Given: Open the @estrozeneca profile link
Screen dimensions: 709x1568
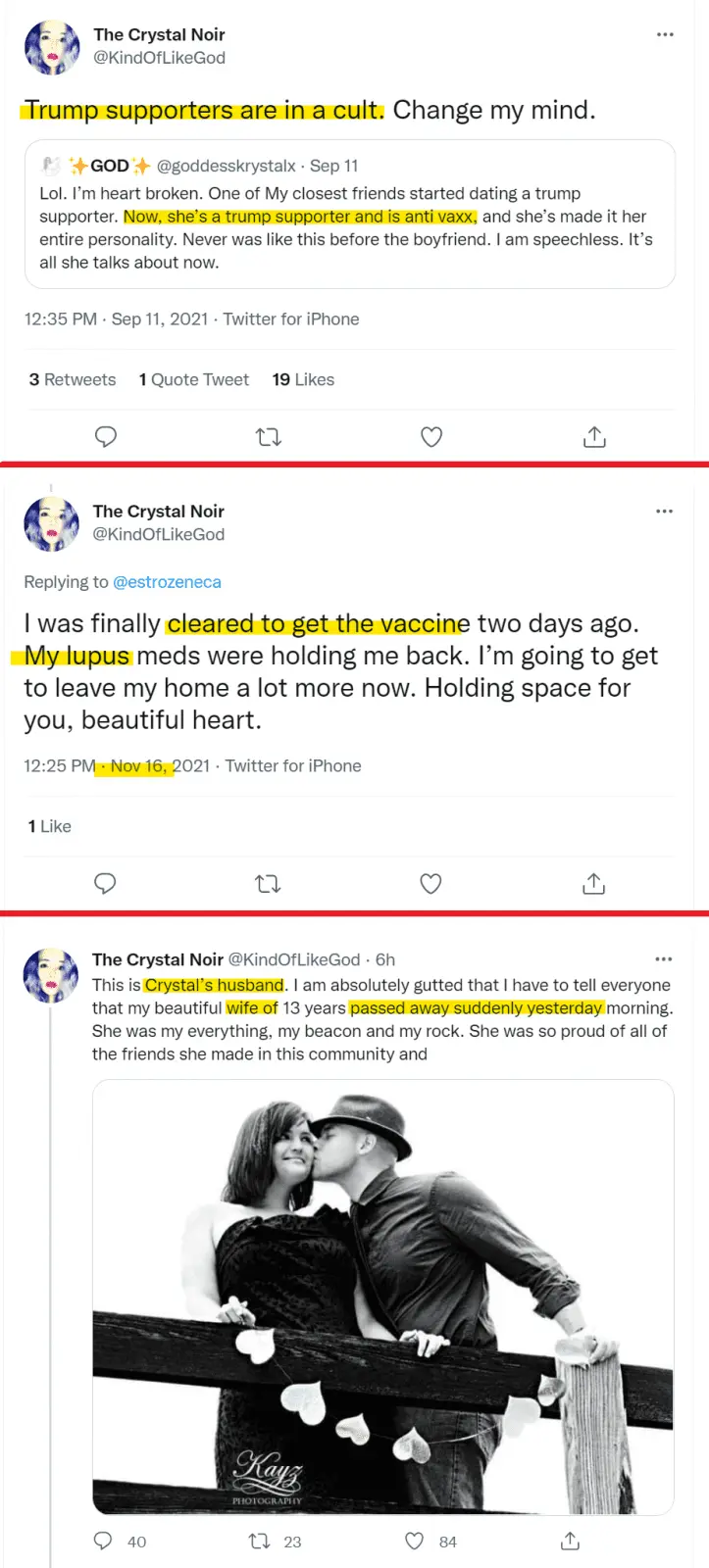Looking at the screenshot, I should click(x=167, y=582).
